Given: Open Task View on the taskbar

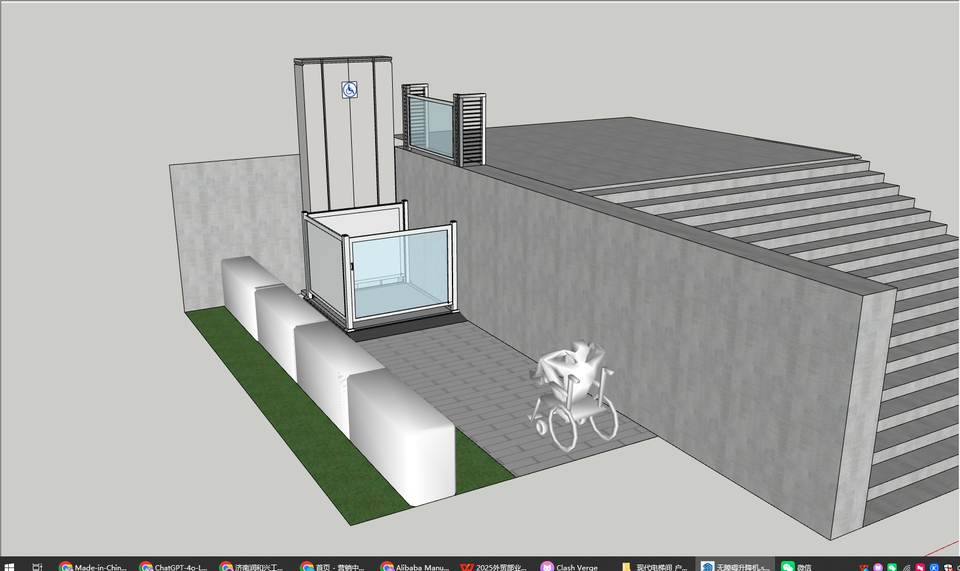Looking at the screenshot, I should [37, 567].
